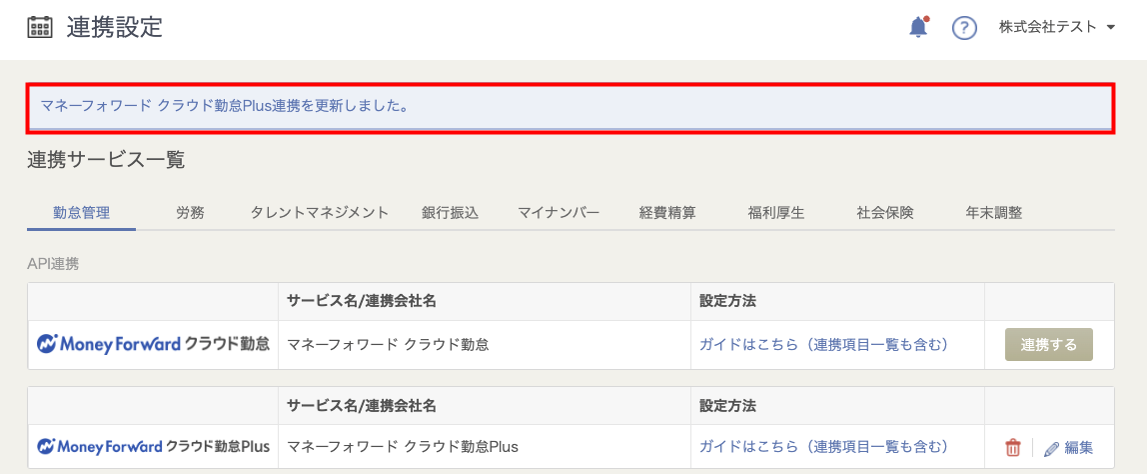This screenshot has width=1147, height=474.
Task: Open the 経費精算 tab
Action: pyautogui.click(x=668, y=212)
